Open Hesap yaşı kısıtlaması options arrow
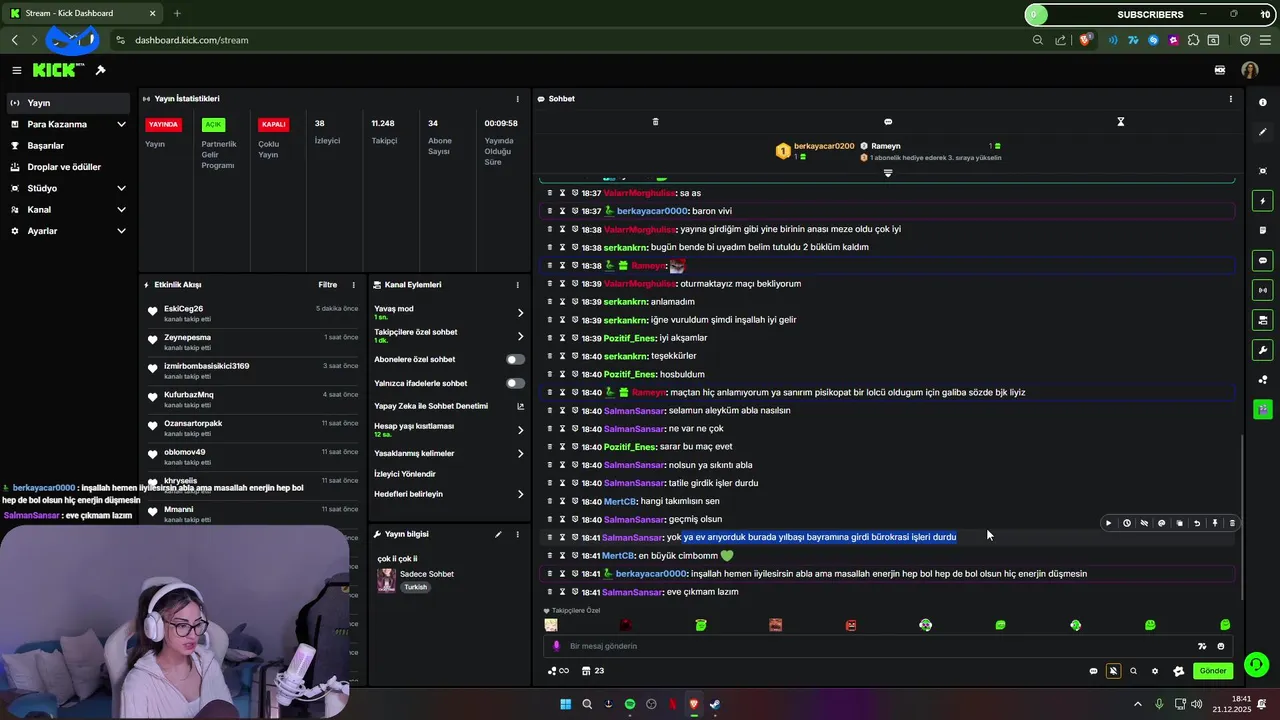The width and height of the screenshot is (1280, 720). click(520, 430)
